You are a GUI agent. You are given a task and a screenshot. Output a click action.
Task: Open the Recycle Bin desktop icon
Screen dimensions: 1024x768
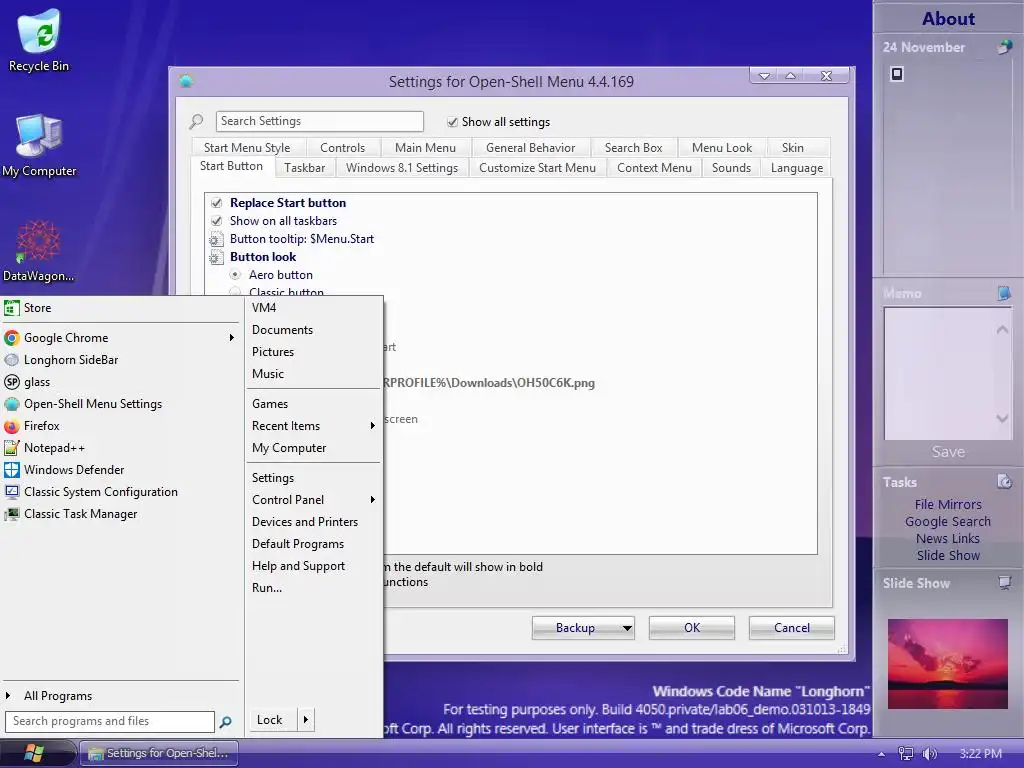coord(39,40)
